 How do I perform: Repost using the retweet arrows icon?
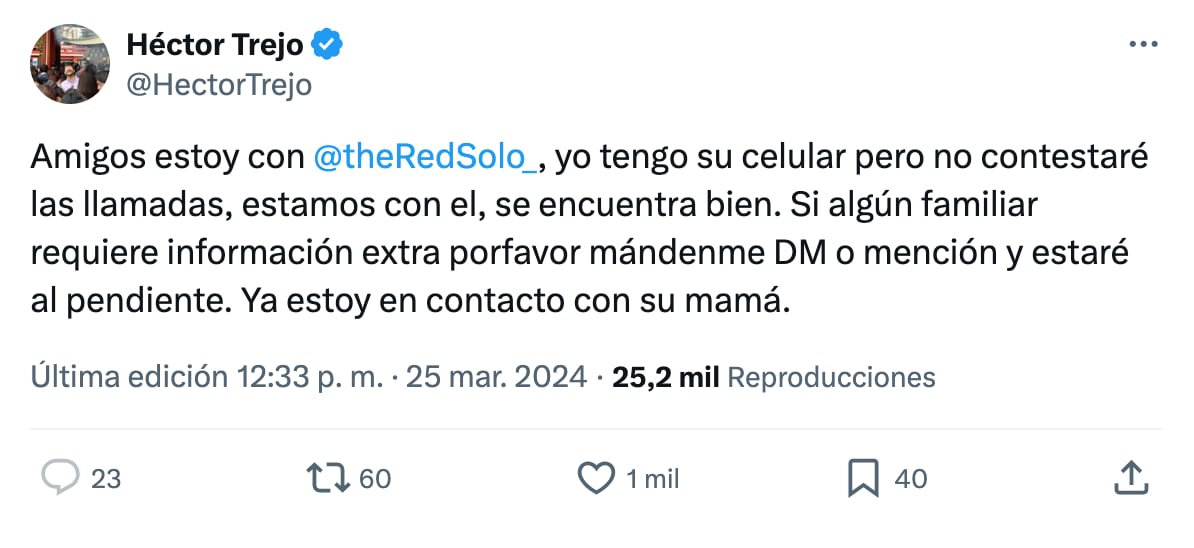(x=329, y=479)
